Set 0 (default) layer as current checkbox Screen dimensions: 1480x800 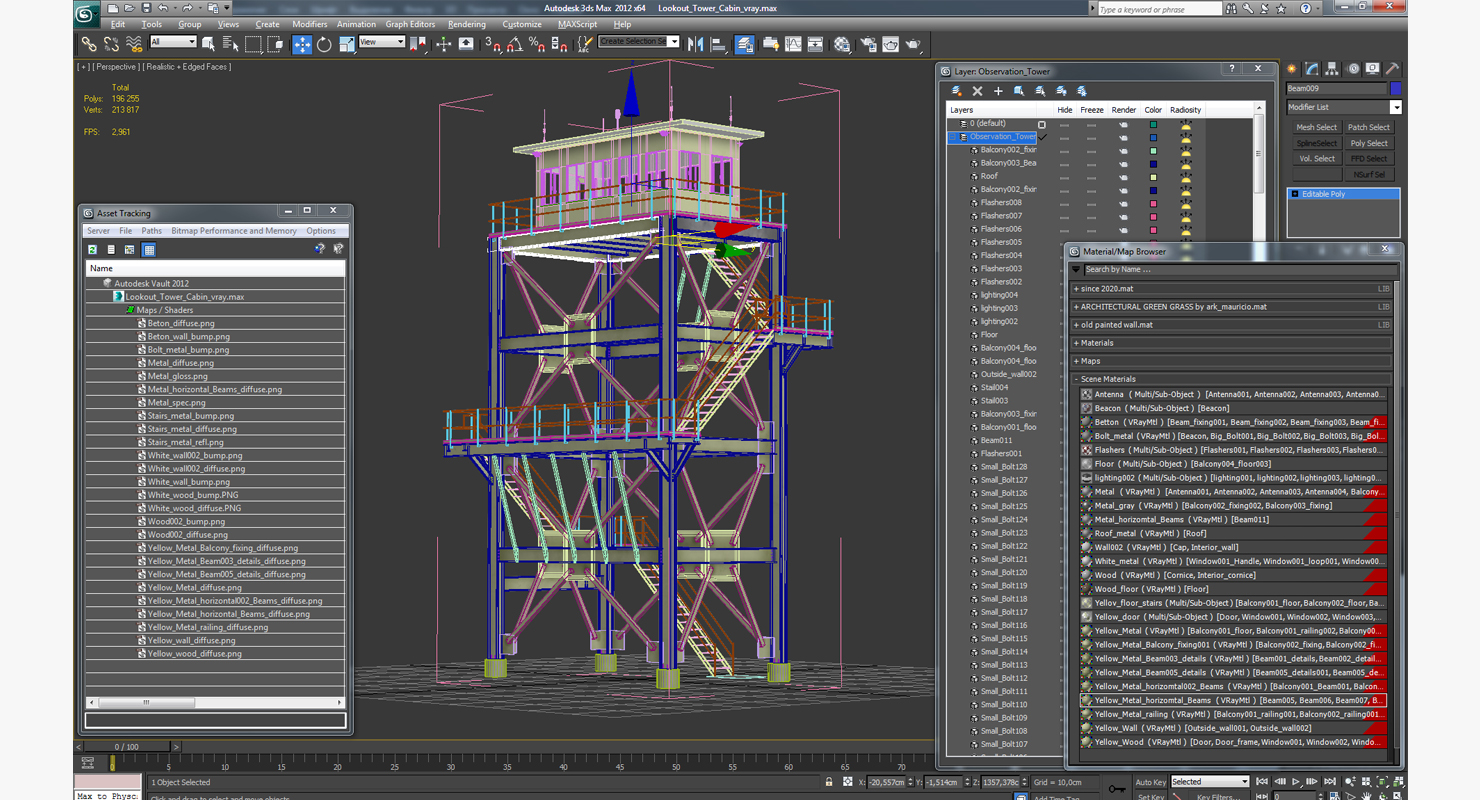click(x=1042, y=124)
